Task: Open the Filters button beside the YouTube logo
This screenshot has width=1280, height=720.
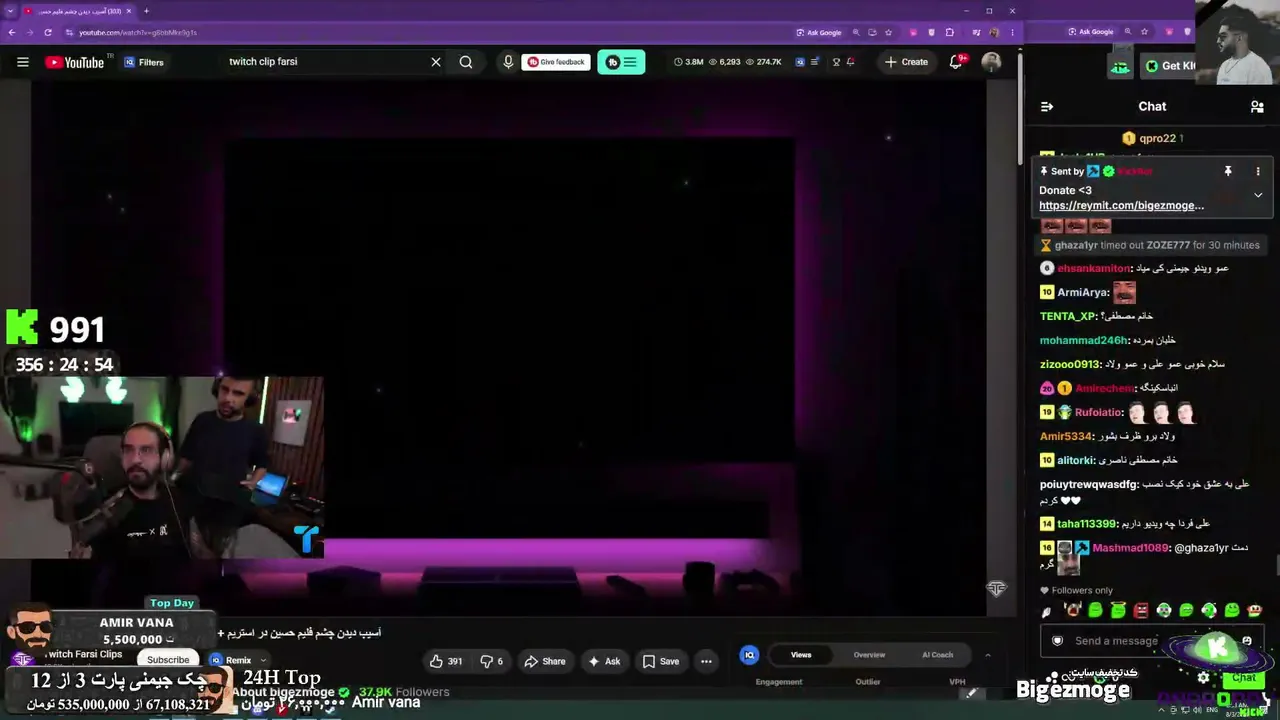Action: [x=144, y=62]
